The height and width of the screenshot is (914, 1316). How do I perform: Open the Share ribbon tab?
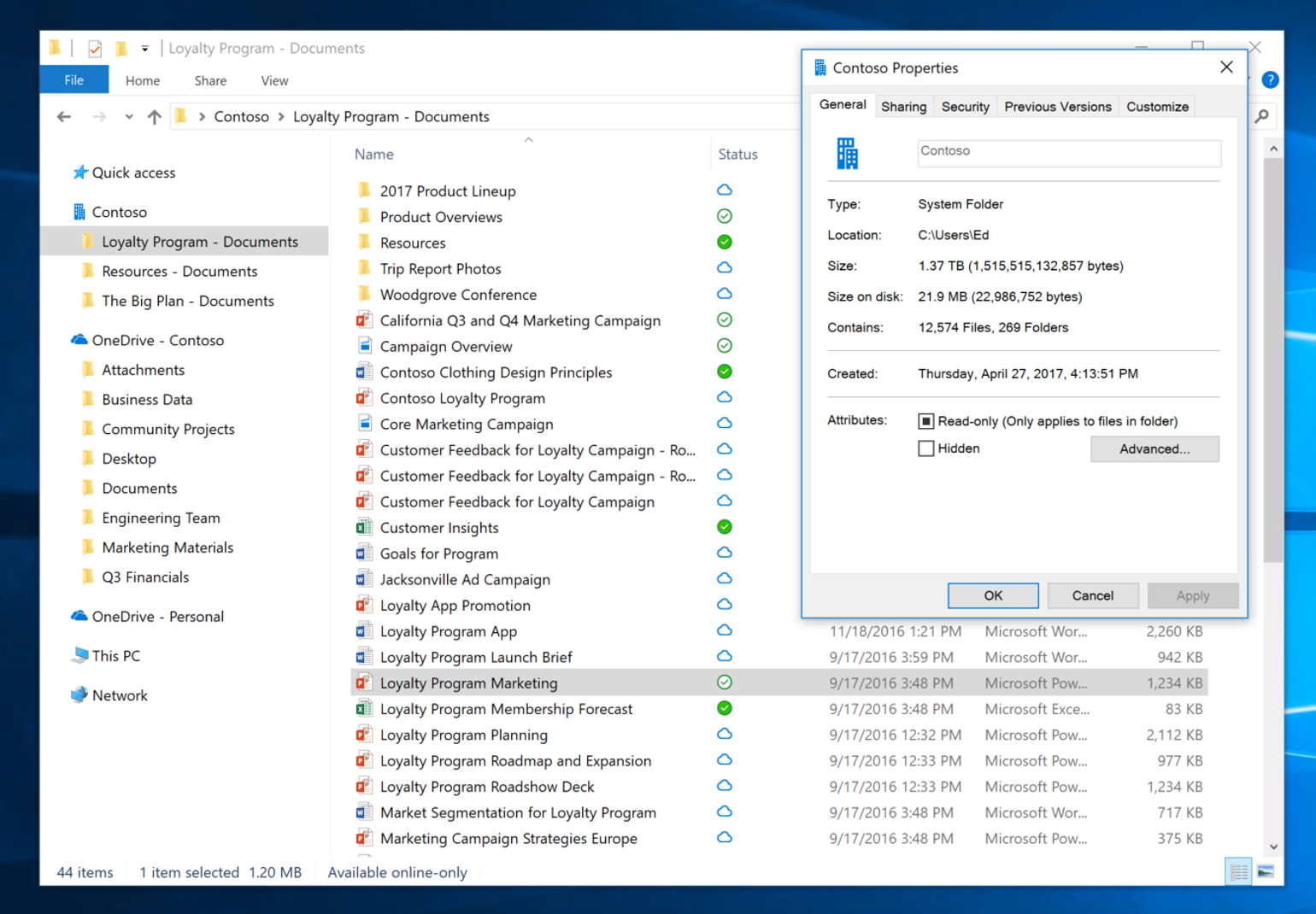(x=210, y=80)
